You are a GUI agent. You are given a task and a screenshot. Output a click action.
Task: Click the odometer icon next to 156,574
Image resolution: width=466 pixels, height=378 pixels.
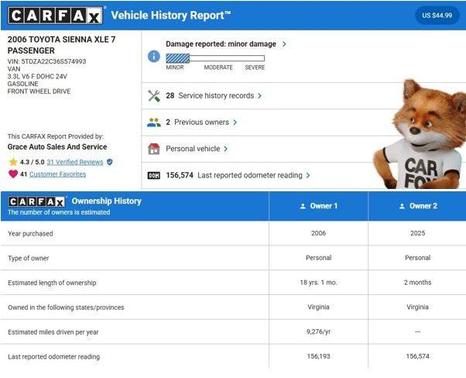click(x=154, y=175)
